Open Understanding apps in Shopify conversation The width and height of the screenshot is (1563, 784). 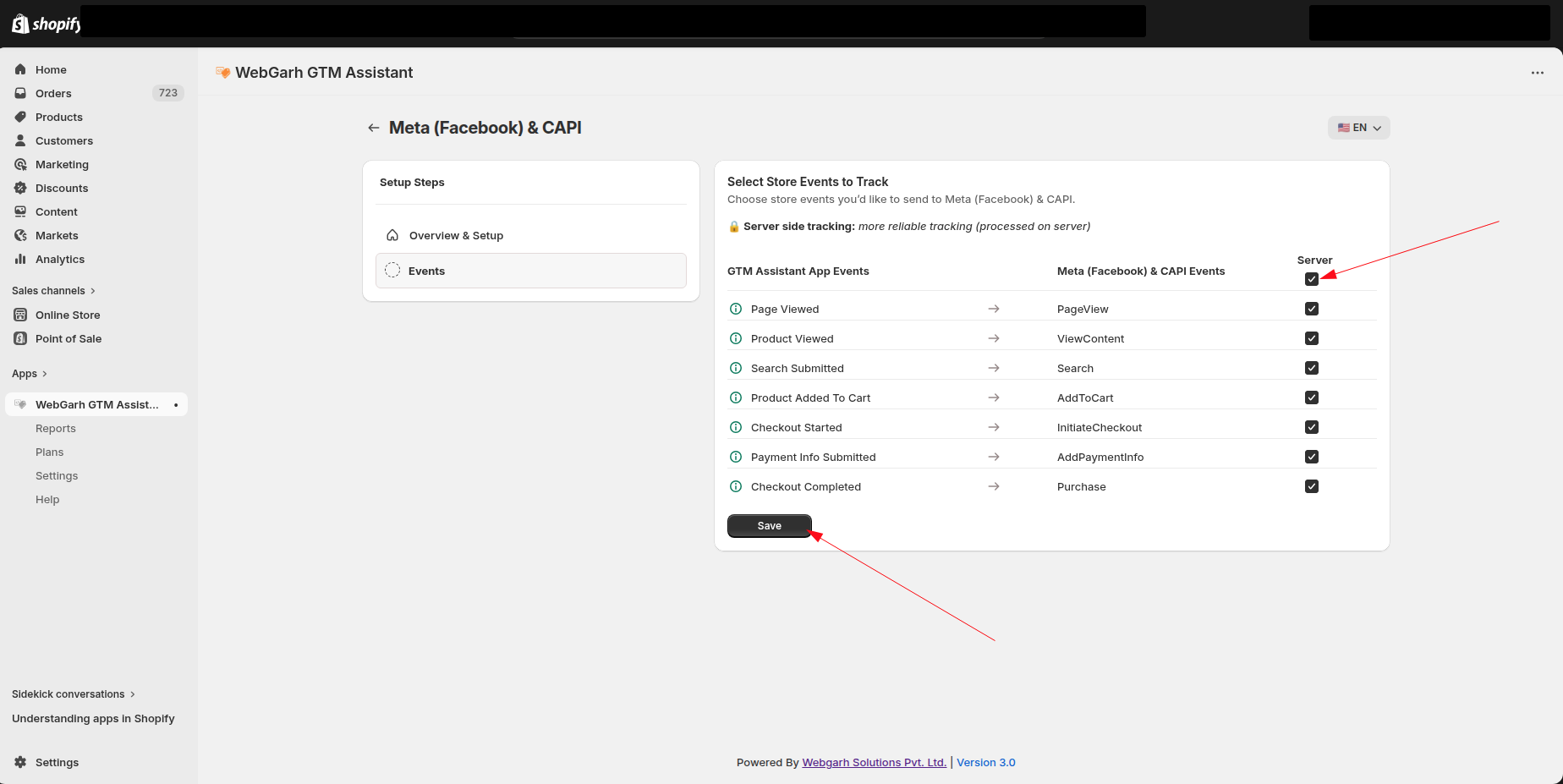click(x=93, y=718)
